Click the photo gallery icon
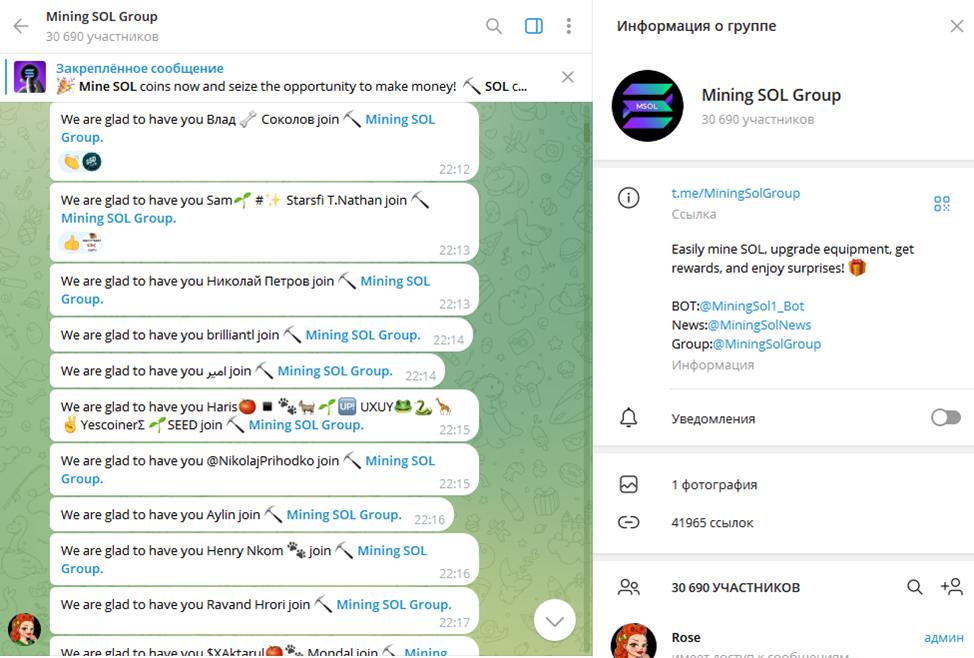 [629, 484]
